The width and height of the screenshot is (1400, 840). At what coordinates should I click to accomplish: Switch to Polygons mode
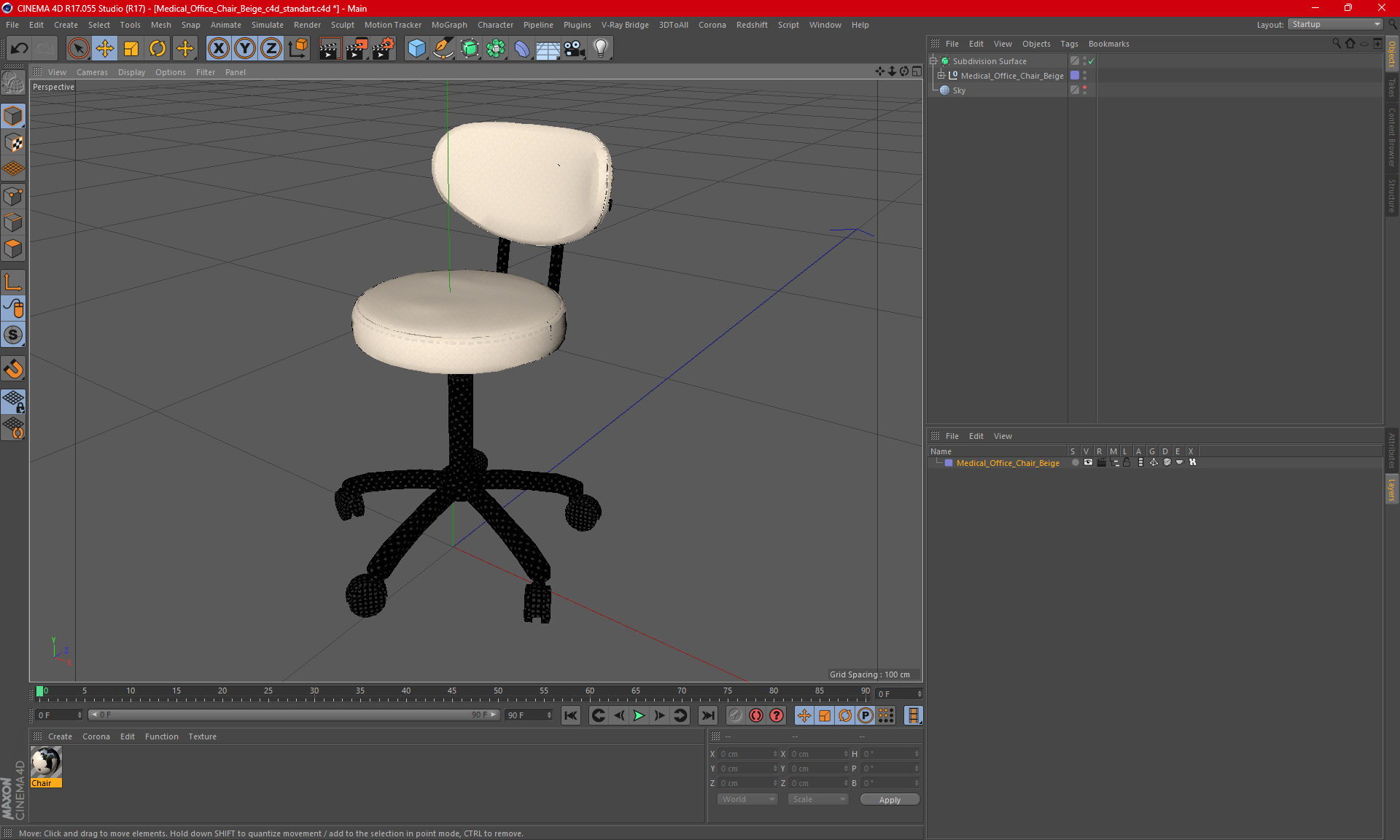(x=13, y=249)
